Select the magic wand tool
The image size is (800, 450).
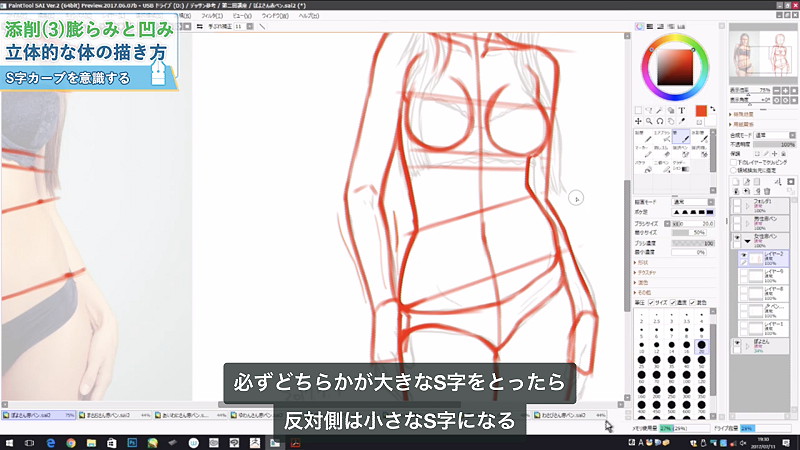660,110
